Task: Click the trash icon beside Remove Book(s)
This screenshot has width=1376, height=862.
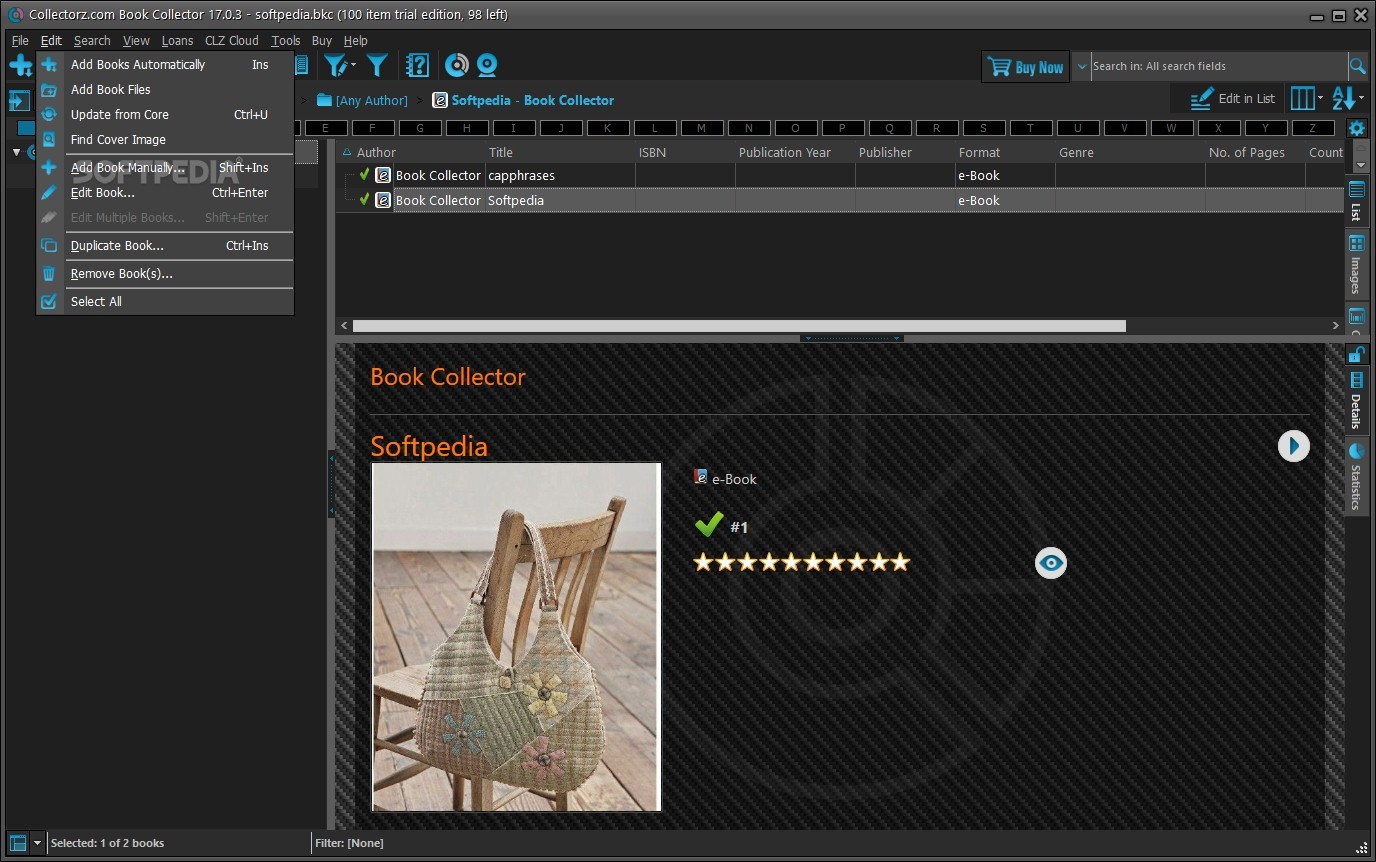Action: pyautogui.click(x=48, y=273)
